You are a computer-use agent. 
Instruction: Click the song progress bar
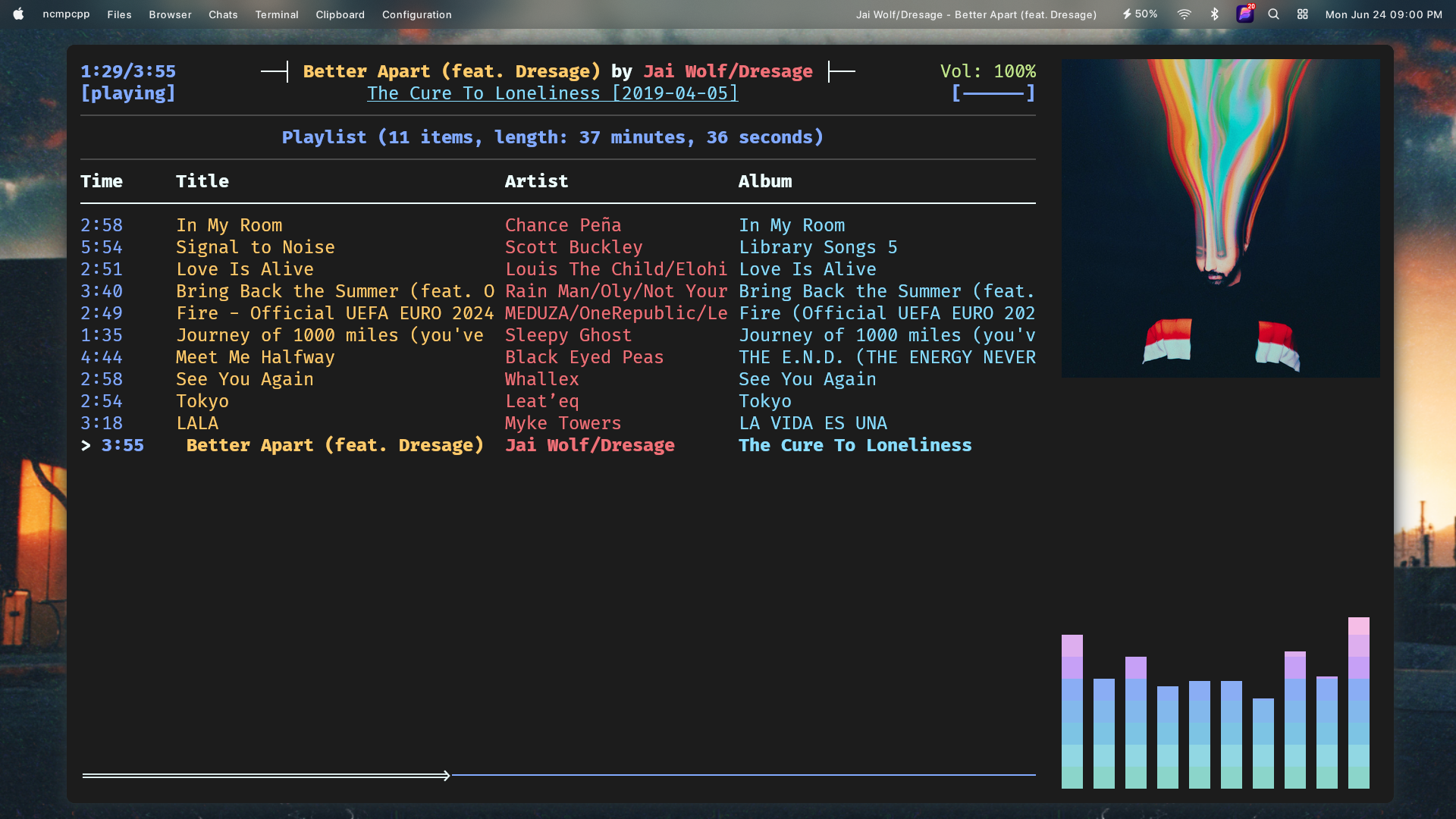[558, 775]
